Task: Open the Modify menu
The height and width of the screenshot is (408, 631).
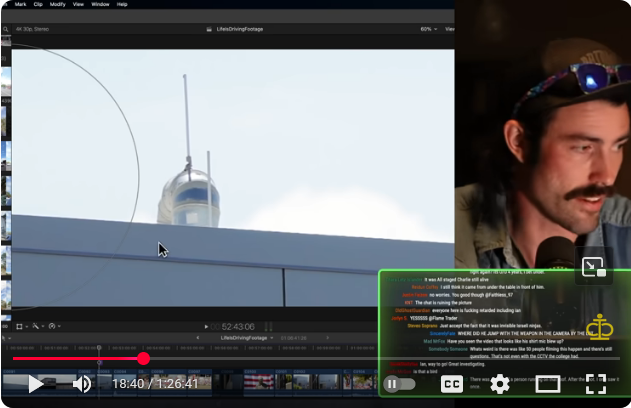Action: tap(58, 4)
